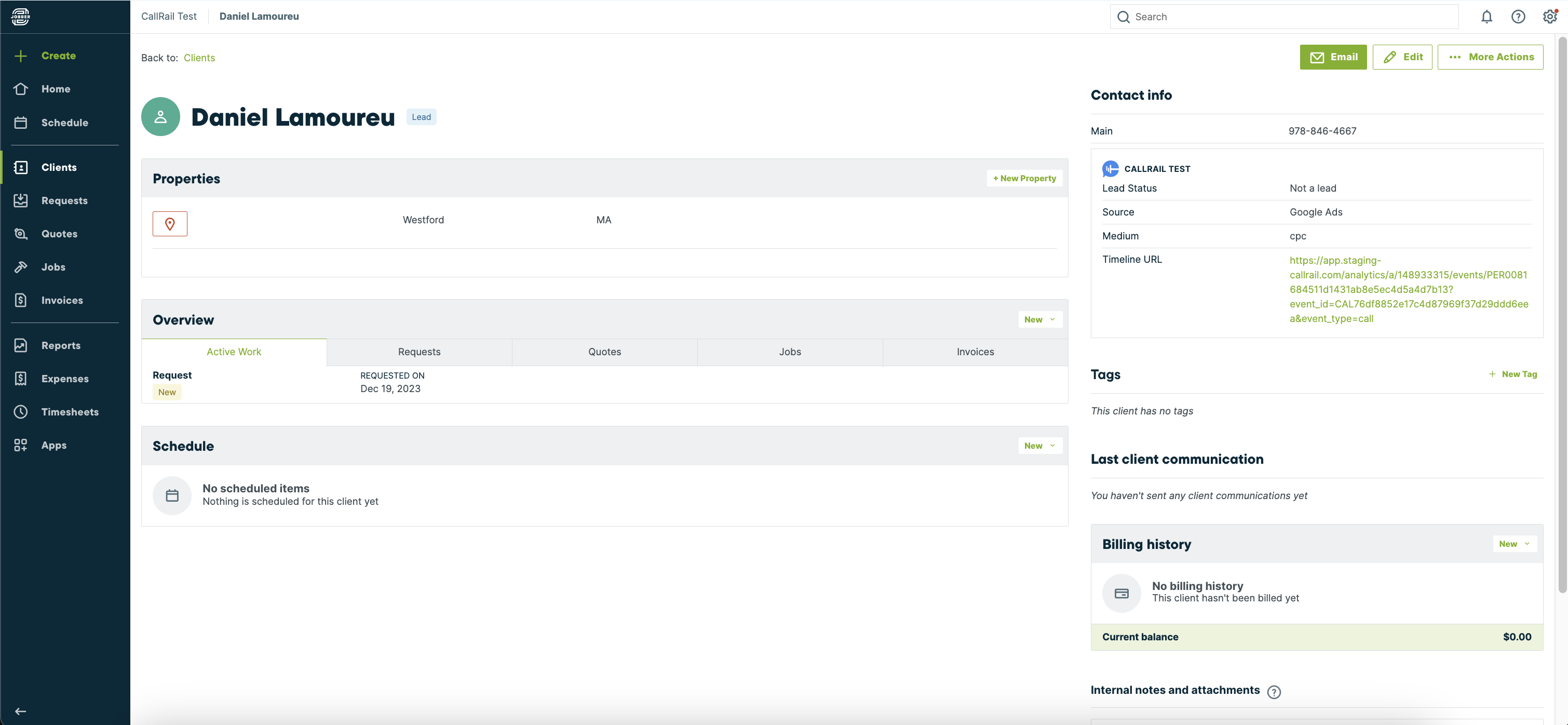Image resolution: width=1568 pixels, height=725 pixels.
Task: Open Apps from the sidebar
Action: [x=53, y=446]
